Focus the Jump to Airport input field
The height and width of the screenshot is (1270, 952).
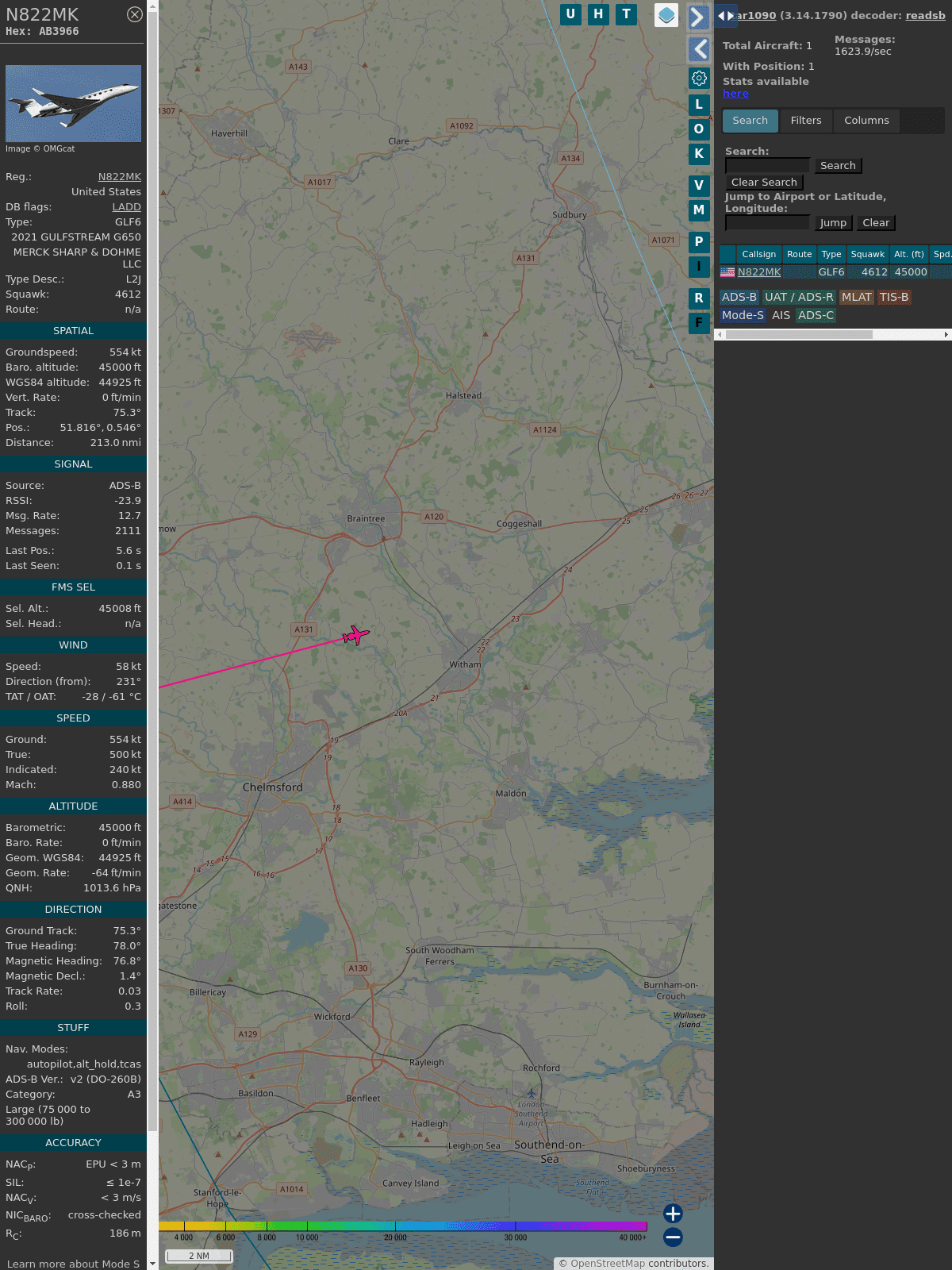pyautogui.click(x=767, y=222)
